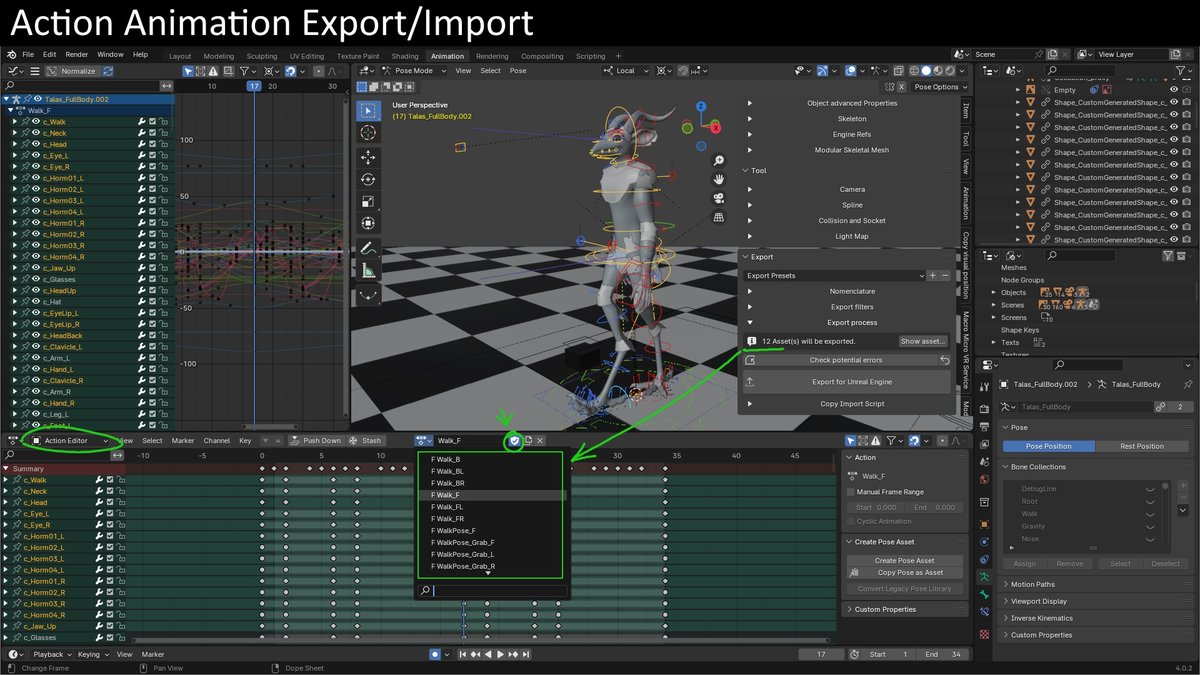Viewport: 1200px width, 675px height.
Task: Activate the Transform tool in viewport toolbar
Action: click(x=368, y=223)
